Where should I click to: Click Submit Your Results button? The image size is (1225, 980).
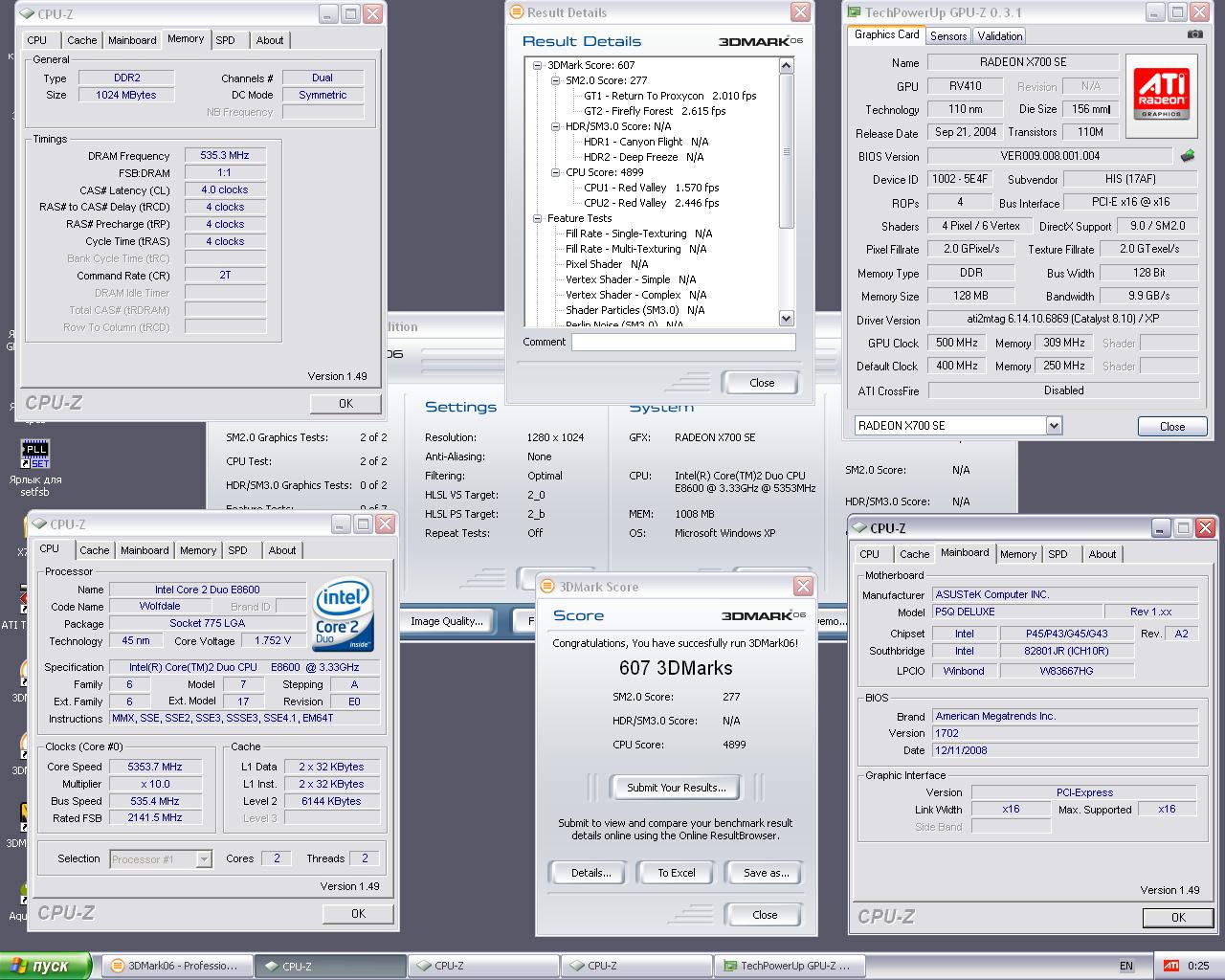(x=676, y=788)
